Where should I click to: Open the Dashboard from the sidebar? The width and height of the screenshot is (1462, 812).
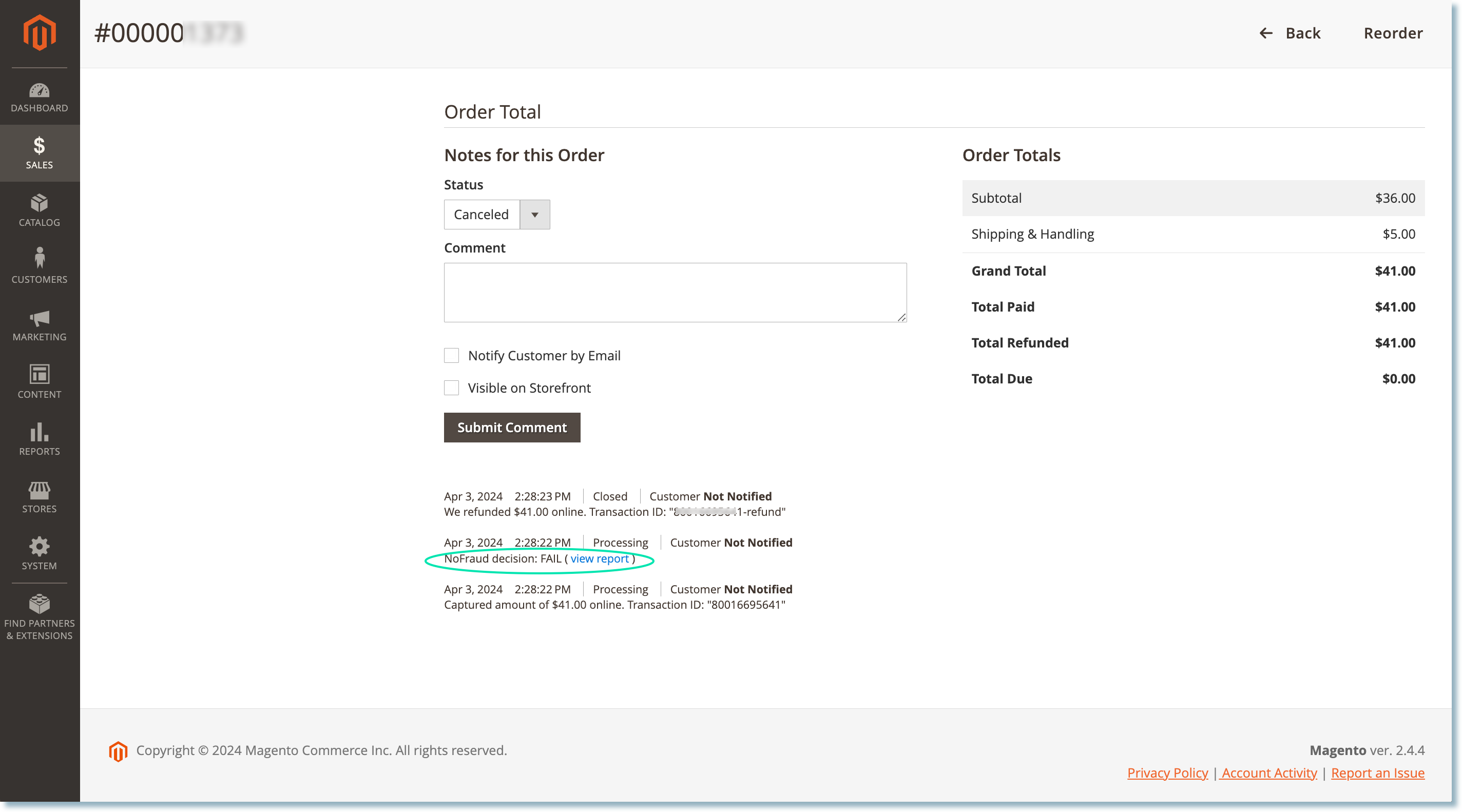click(x=39, y=96)
